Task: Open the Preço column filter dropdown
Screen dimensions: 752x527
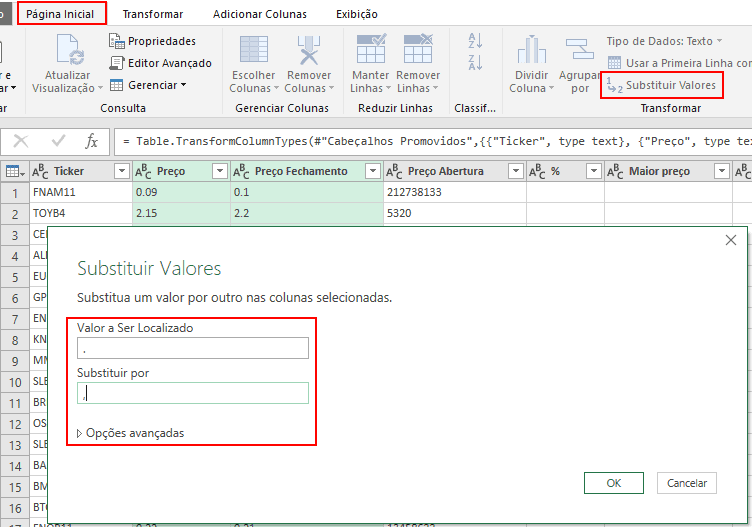Action: click(220, 171)
